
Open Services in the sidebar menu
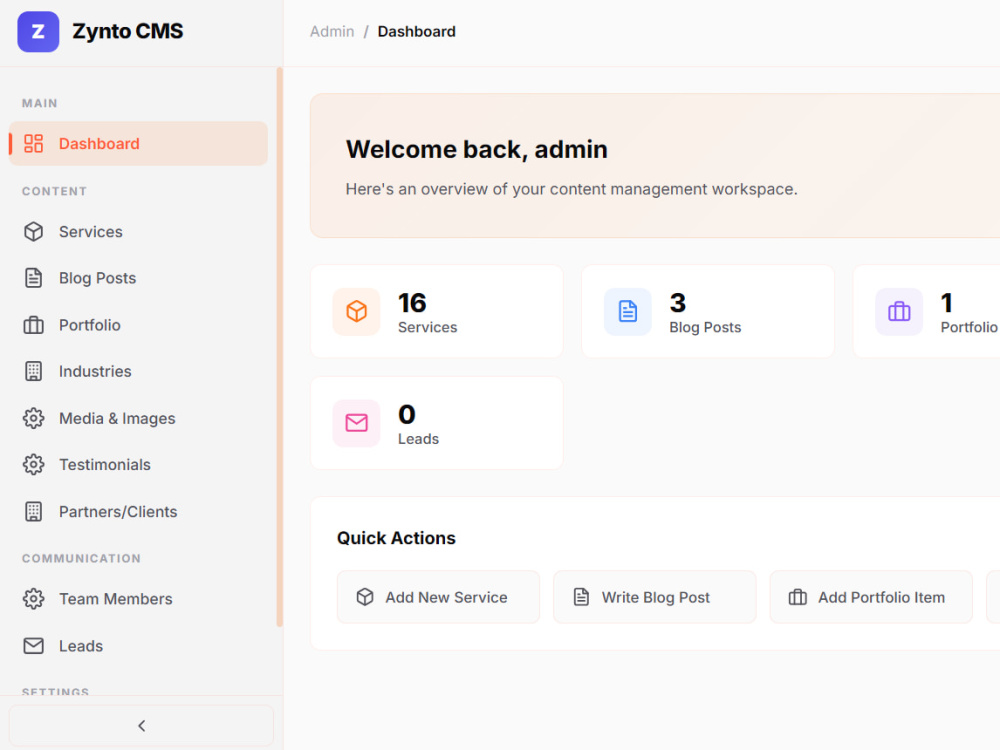(138, 232)
